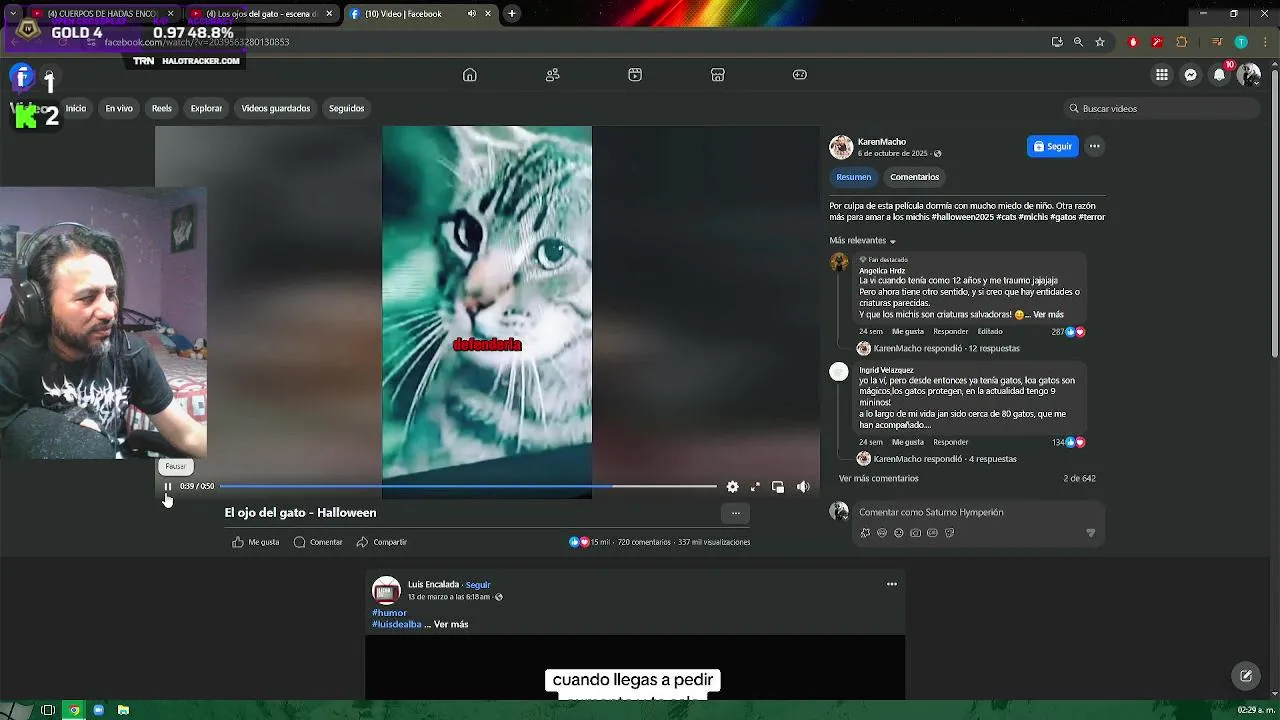Open video settings gear in player
The image size is (1280, 720).
tap(733, 487)
